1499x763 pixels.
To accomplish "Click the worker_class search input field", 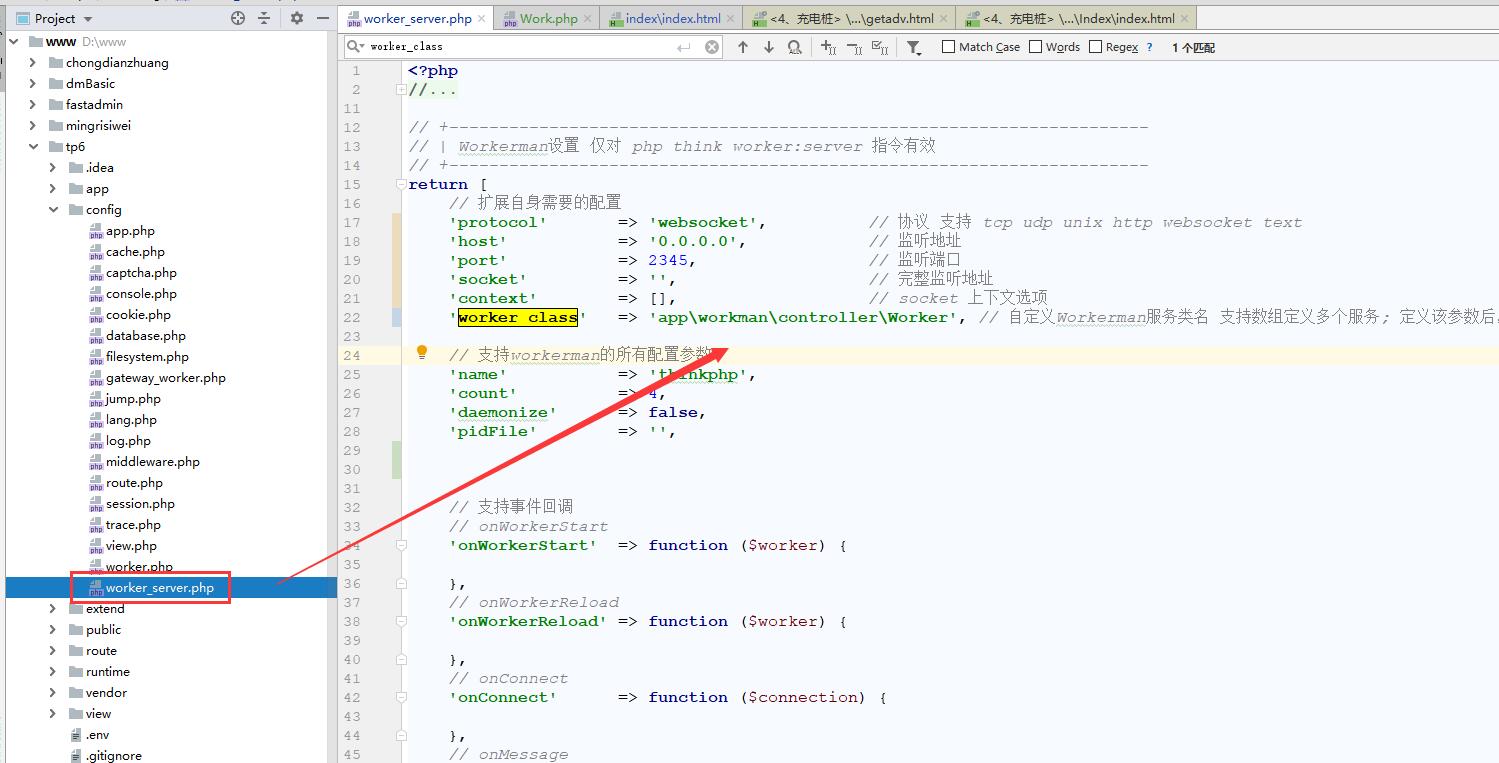I will 520,47.
